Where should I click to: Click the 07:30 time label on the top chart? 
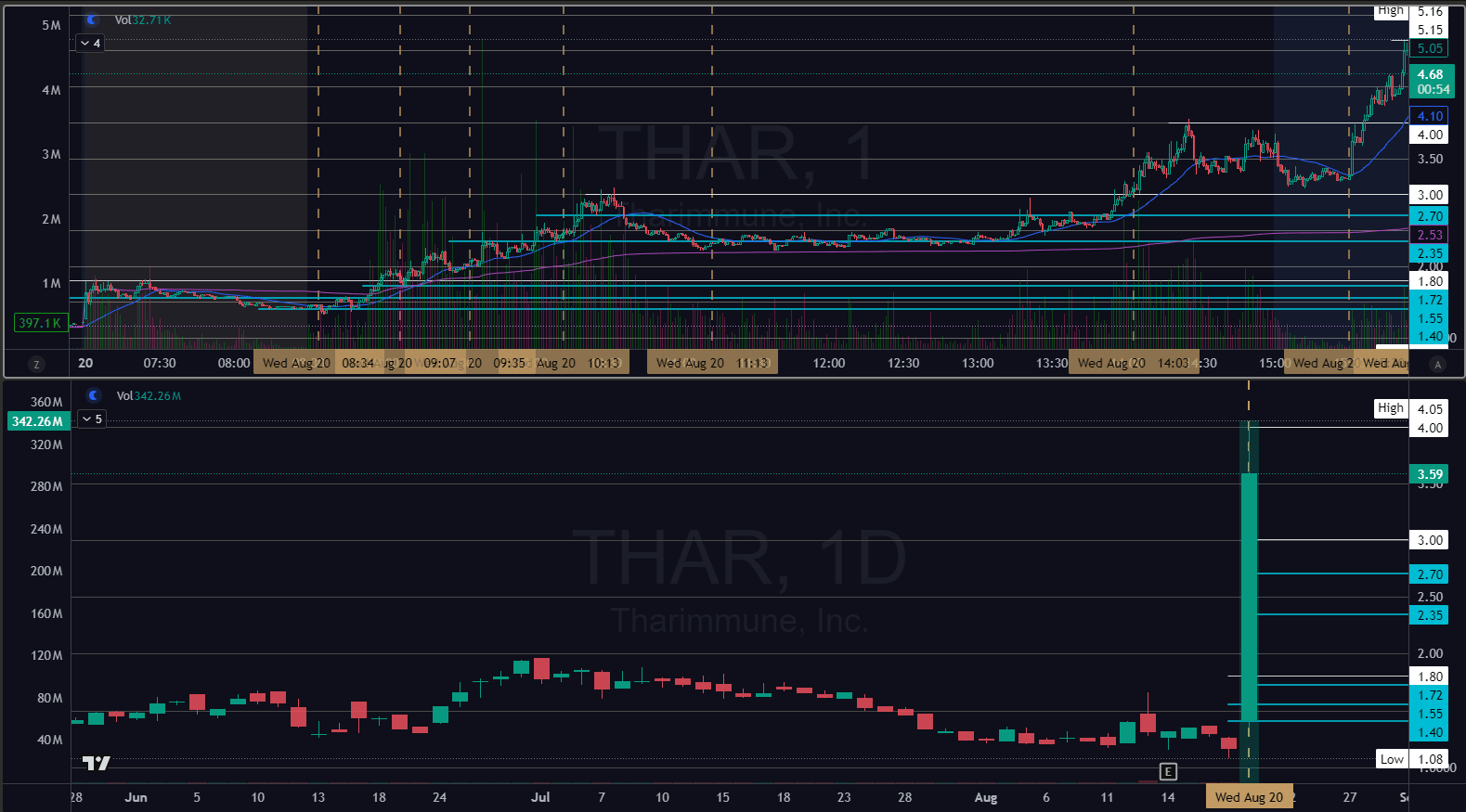tap(160, 363)
